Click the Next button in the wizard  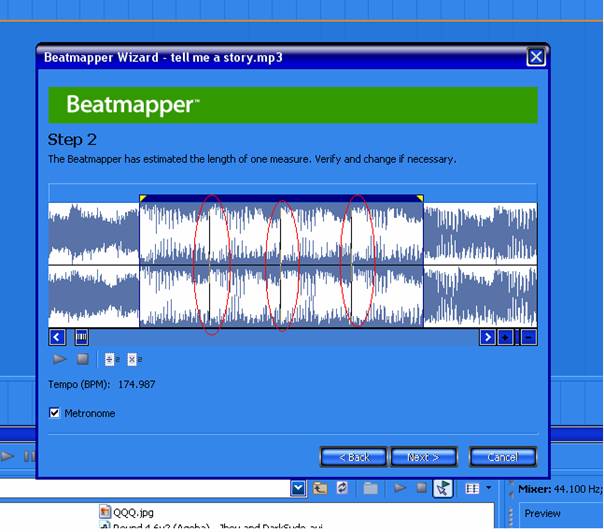pos(423,457)
